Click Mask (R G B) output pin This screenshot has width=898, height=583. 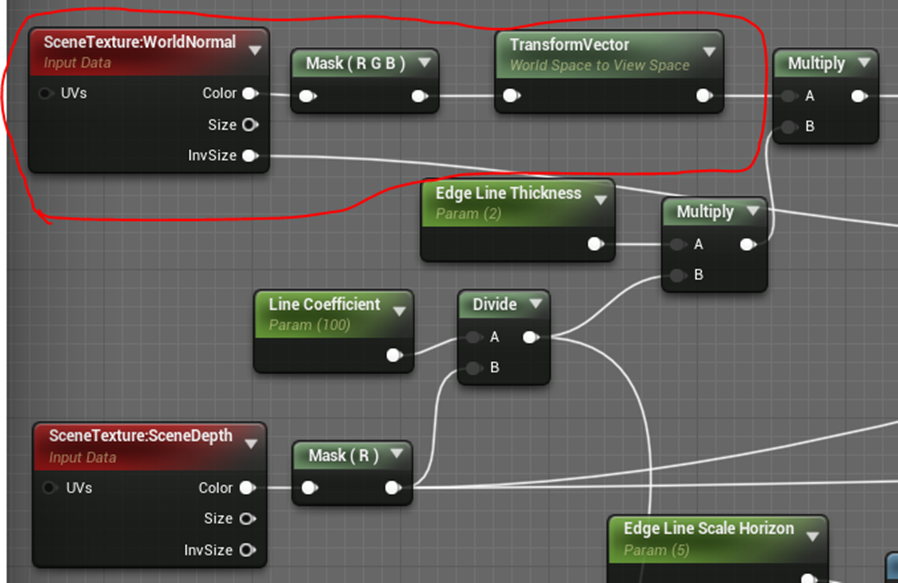(x=420, y=96)
